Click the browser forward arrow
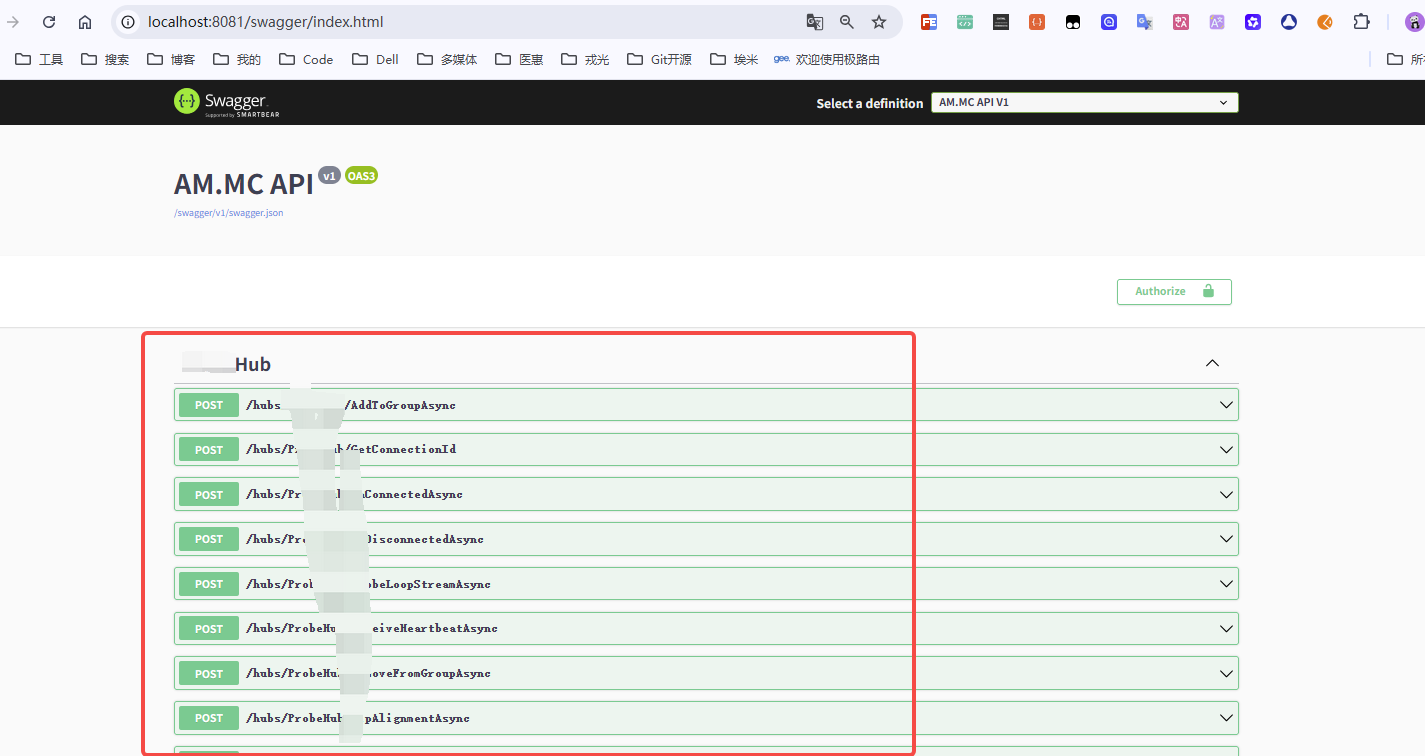The image size is (1425, 756). click(x=13, y=22)
